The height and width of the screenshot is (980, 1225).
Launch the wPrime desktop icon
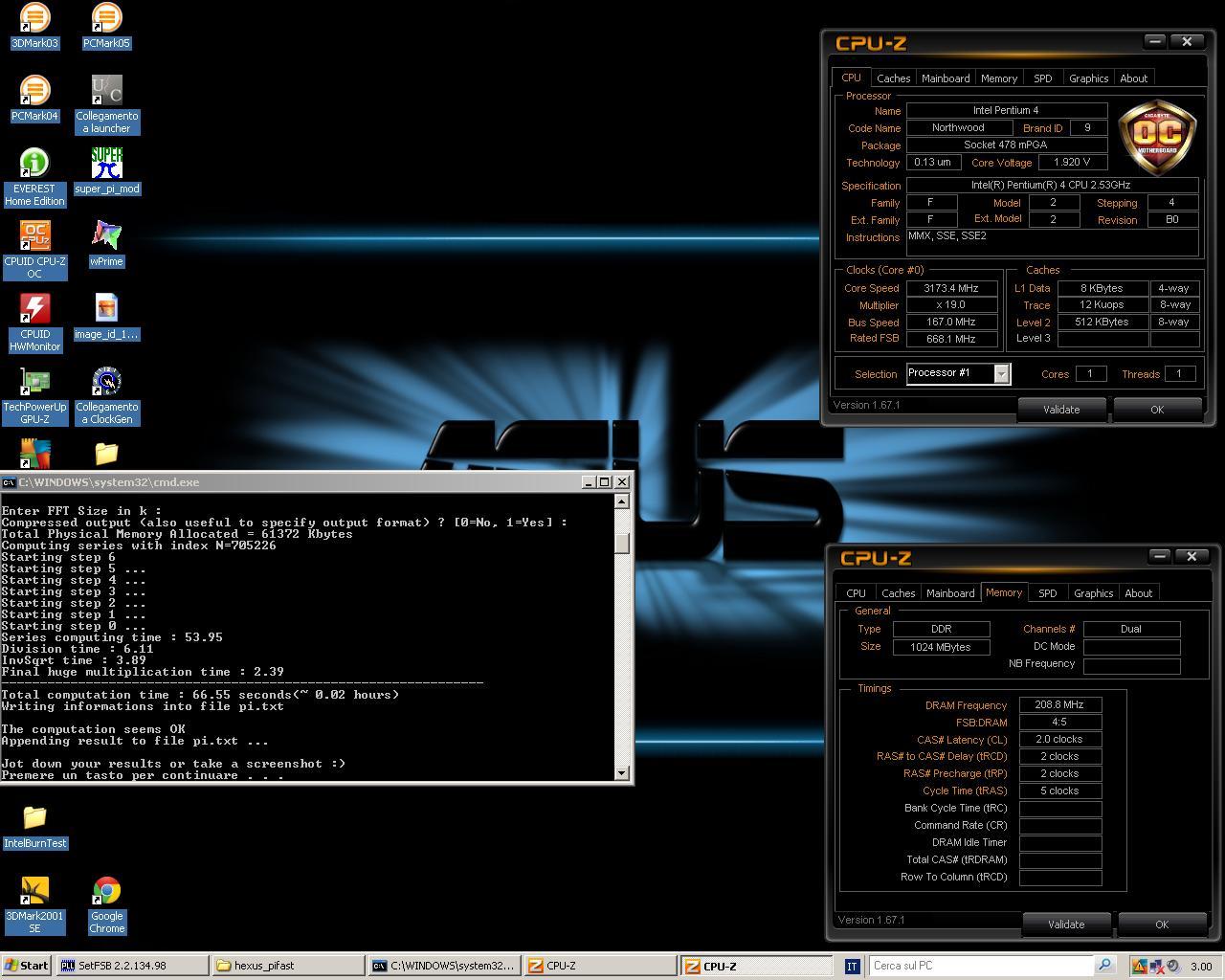point(106,244)
